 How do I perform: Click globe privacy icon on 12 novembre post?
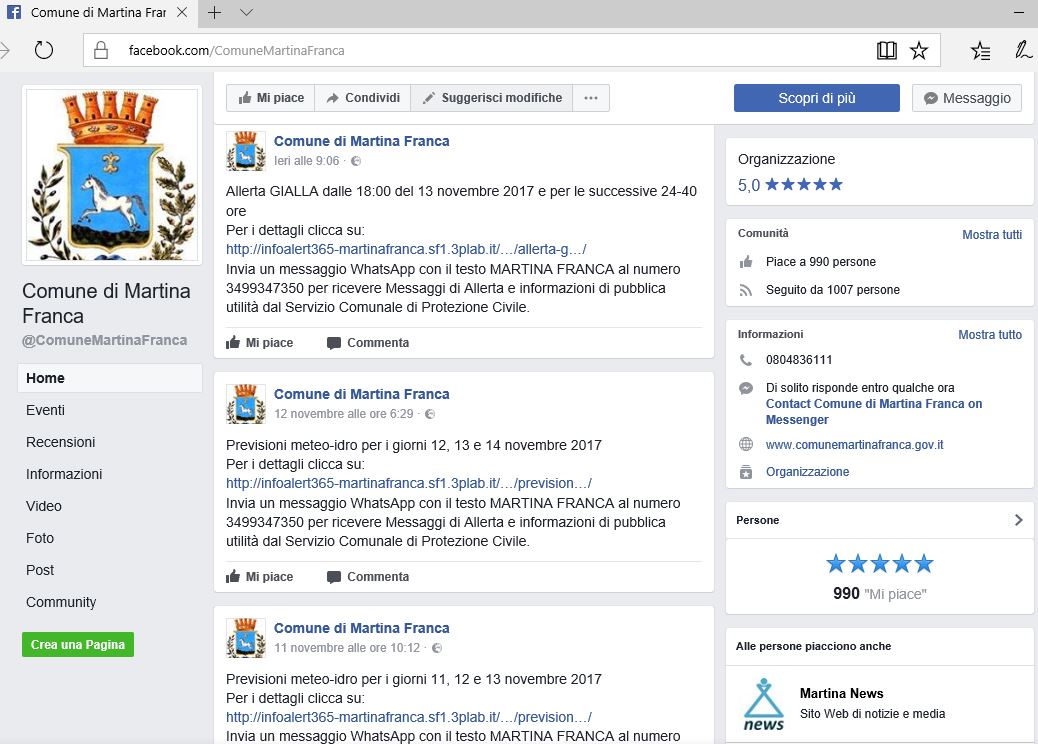point(430,414)
